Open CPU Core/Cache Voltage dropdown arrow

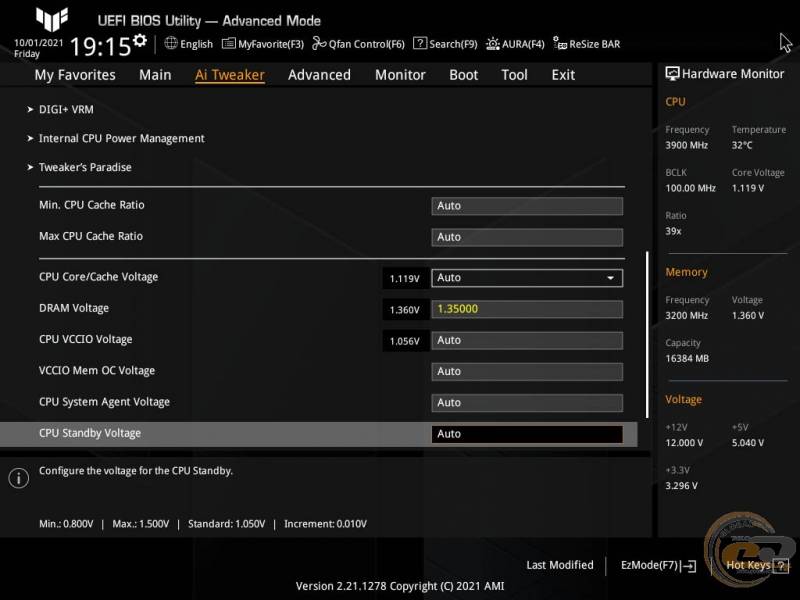coord(610,278)
